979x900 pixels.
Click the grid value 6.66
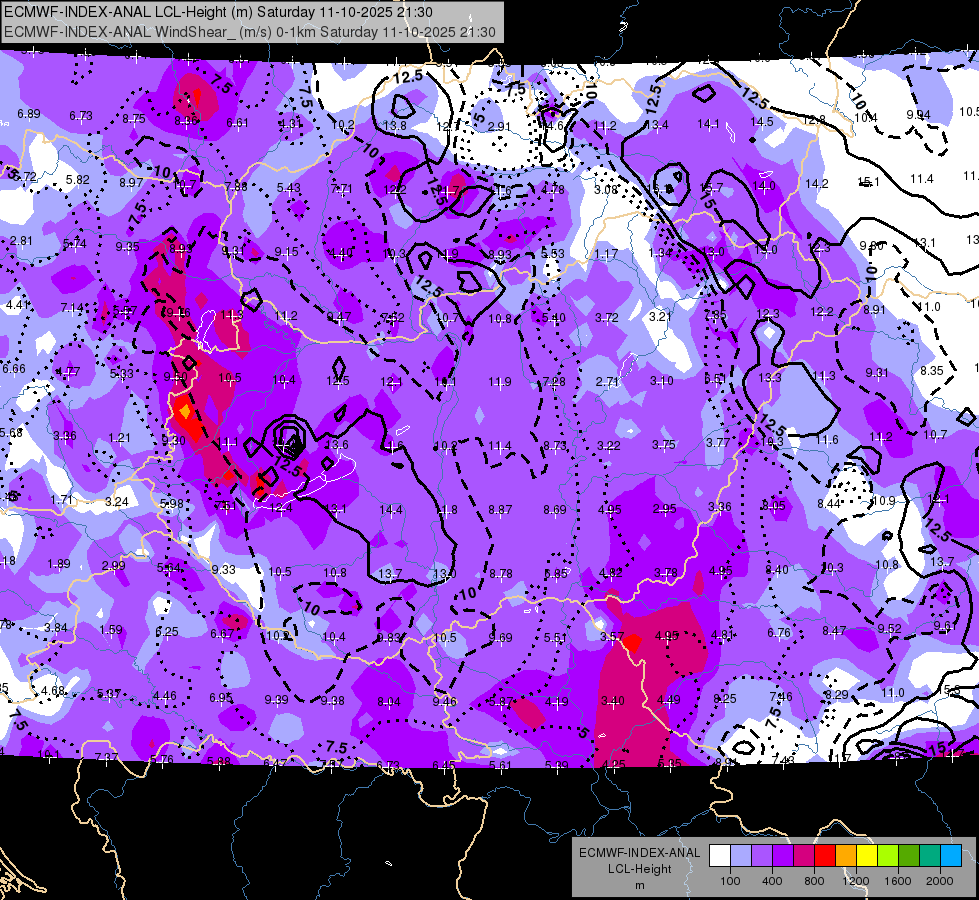[14, 368]
